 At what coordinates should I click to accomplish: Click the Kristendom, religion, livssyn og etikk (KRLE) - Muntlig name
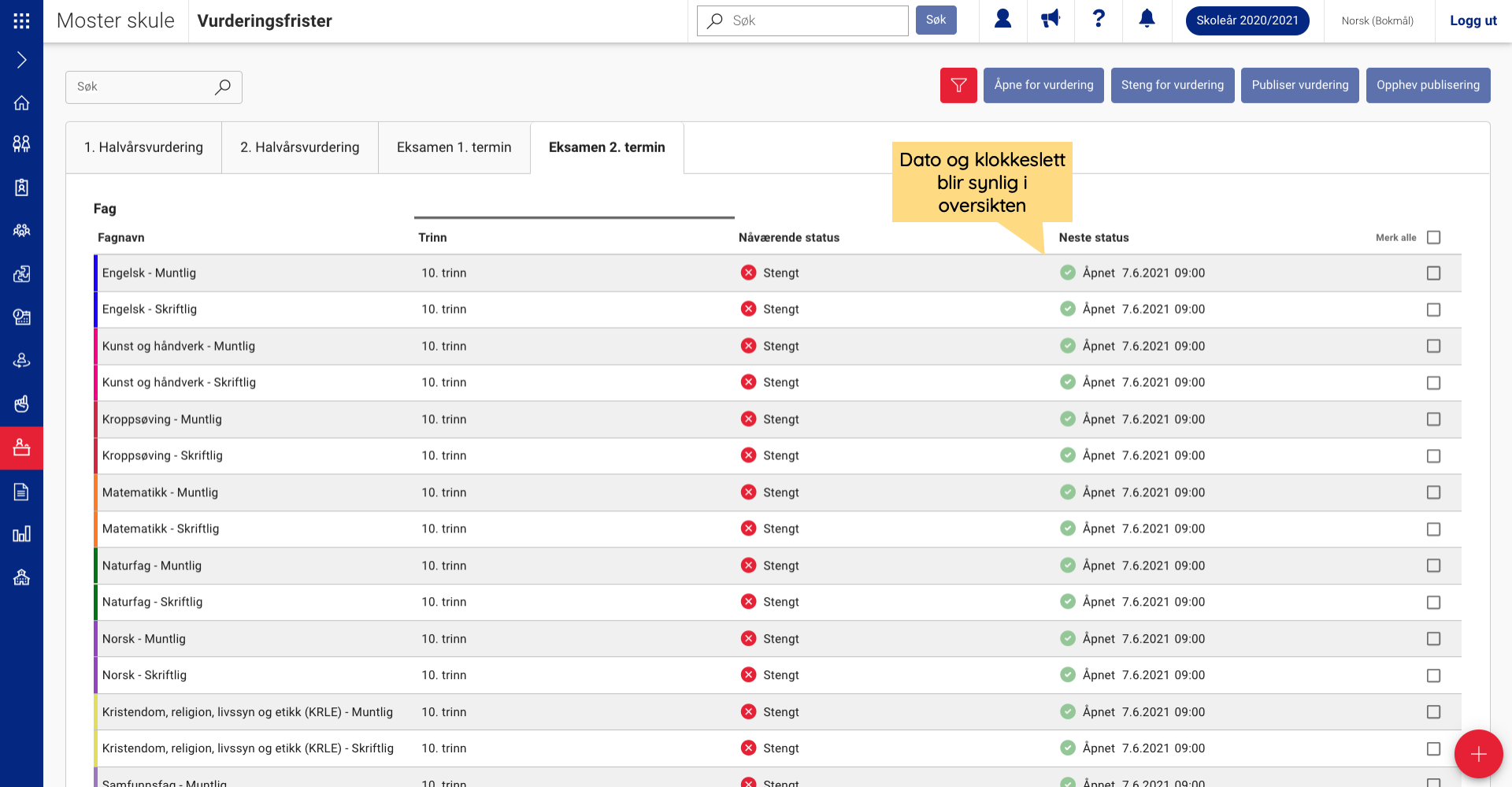pos(247,712)
